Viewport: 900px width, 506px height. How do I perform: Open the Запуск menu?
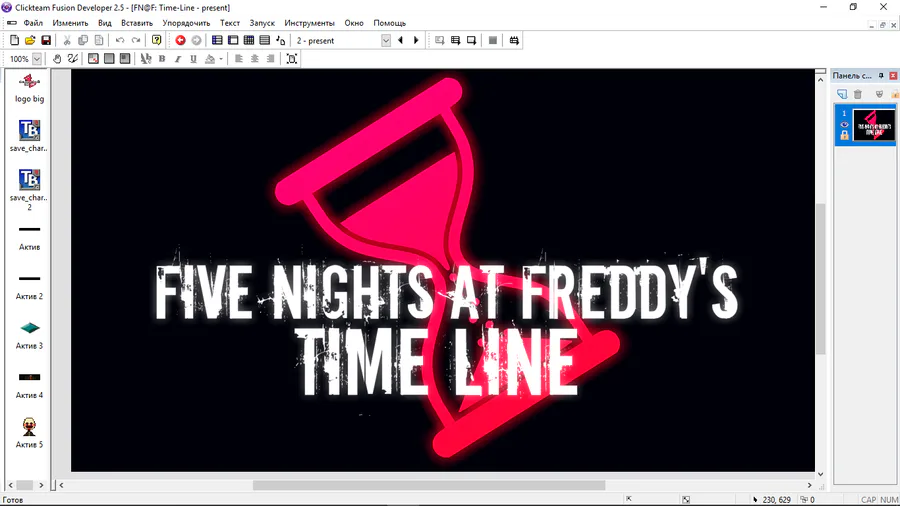262,23
